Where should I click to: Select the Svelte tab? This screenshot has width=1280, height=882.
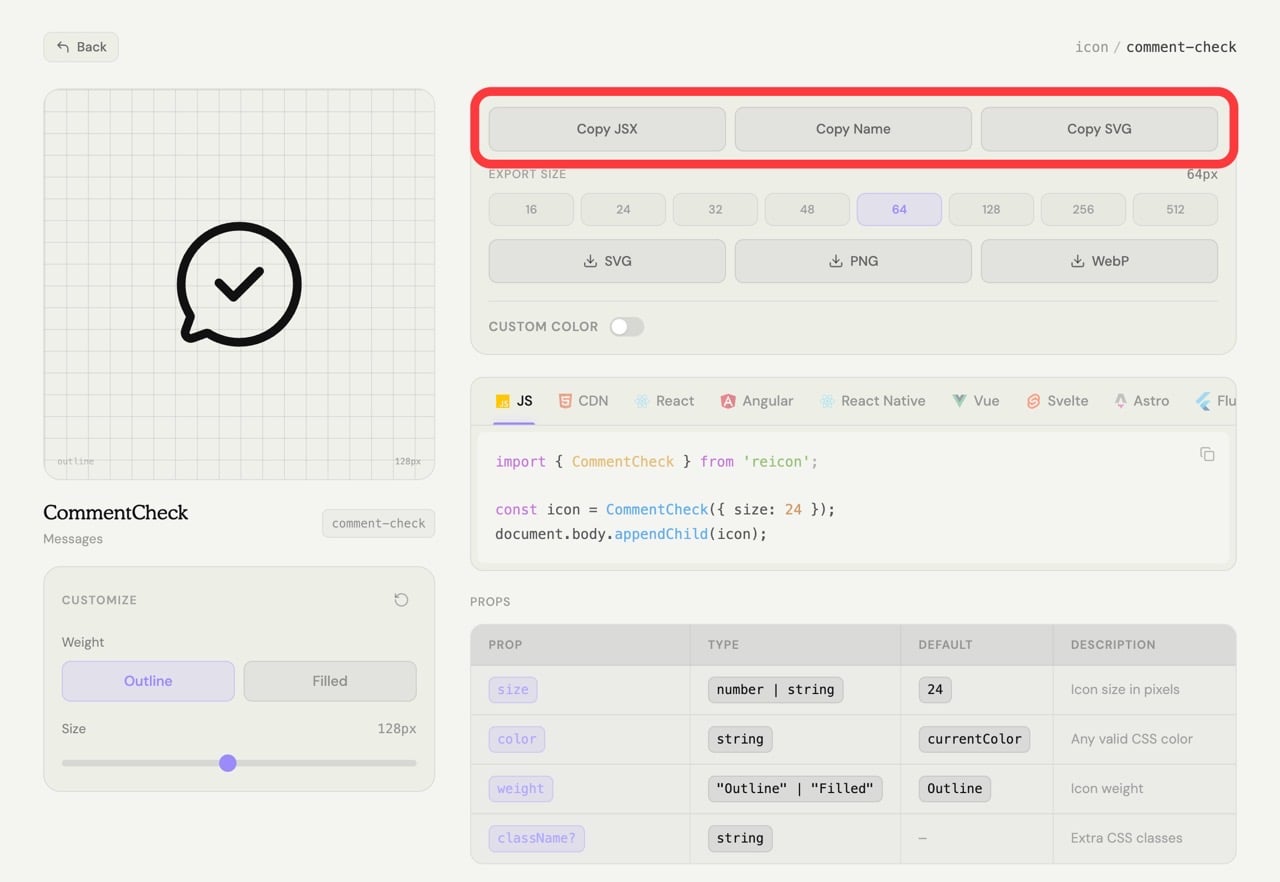tap(1057, 401)
